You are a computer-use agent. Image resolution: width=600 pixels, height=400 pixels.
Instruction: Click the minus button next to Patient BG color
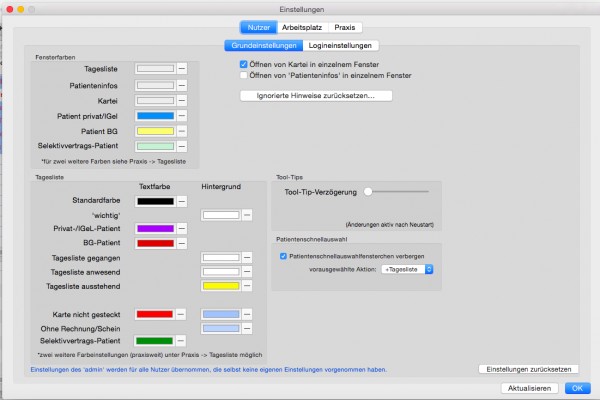182,131
